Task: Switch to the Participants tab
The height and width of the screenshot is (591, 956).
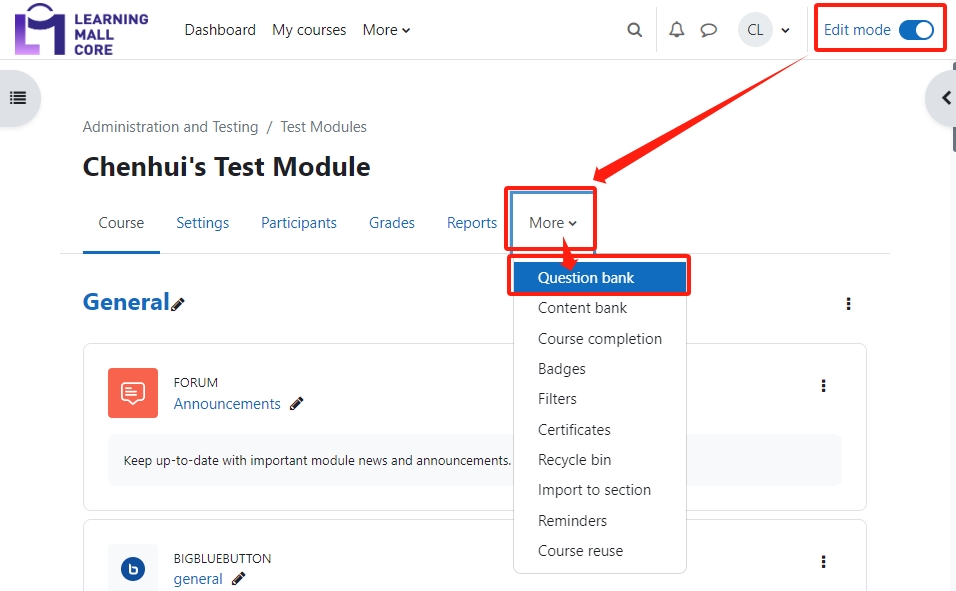Action: (x=298, y=222)
